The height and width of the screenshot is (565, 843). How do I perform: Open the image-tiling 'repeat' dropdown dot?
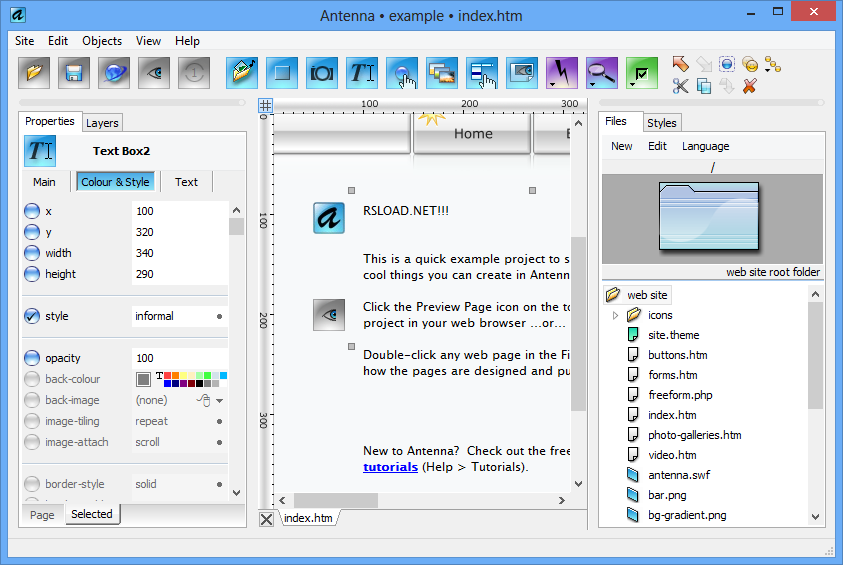point(219,421)
